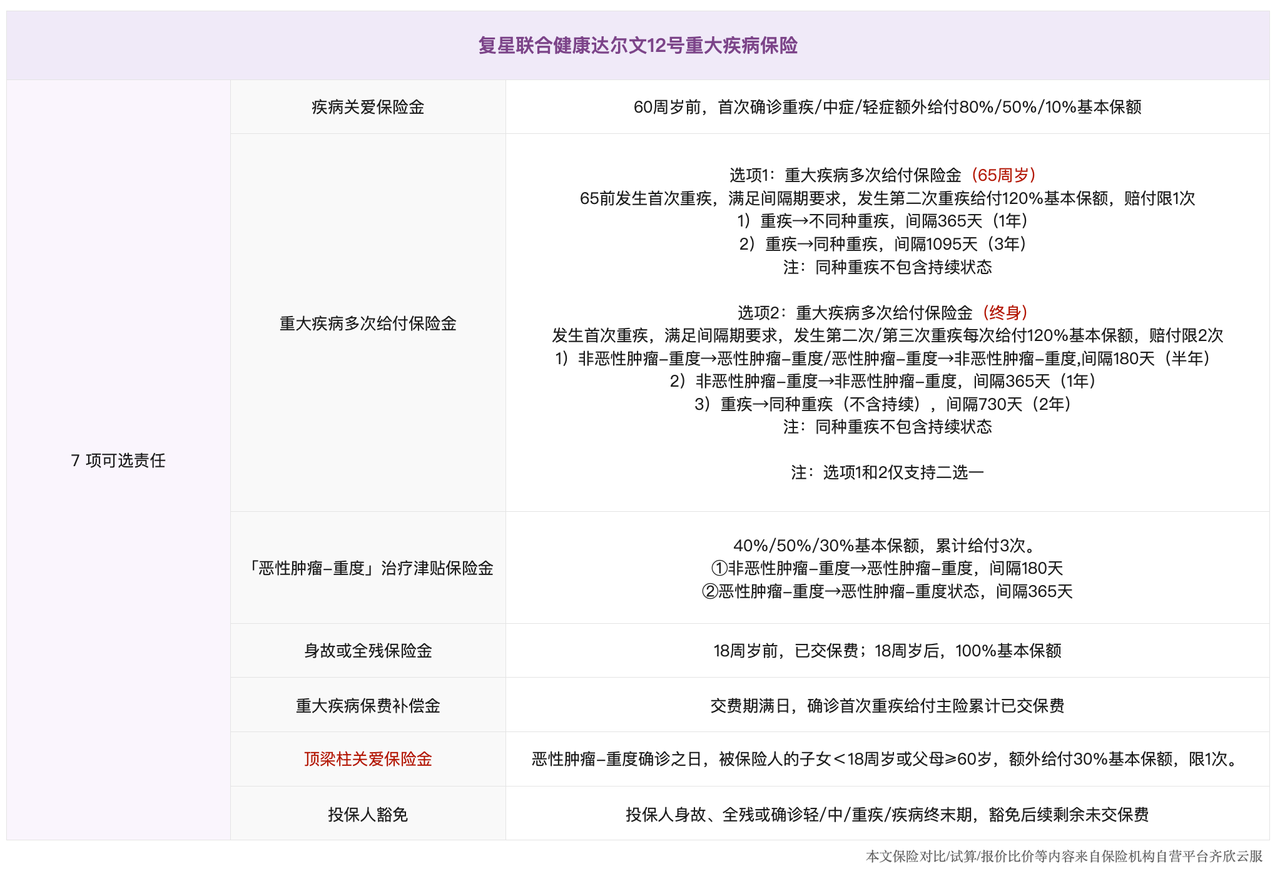Click the 重大疾病保费补偿金 row label
Screen dimensions: 1280x876
[368, 705]
